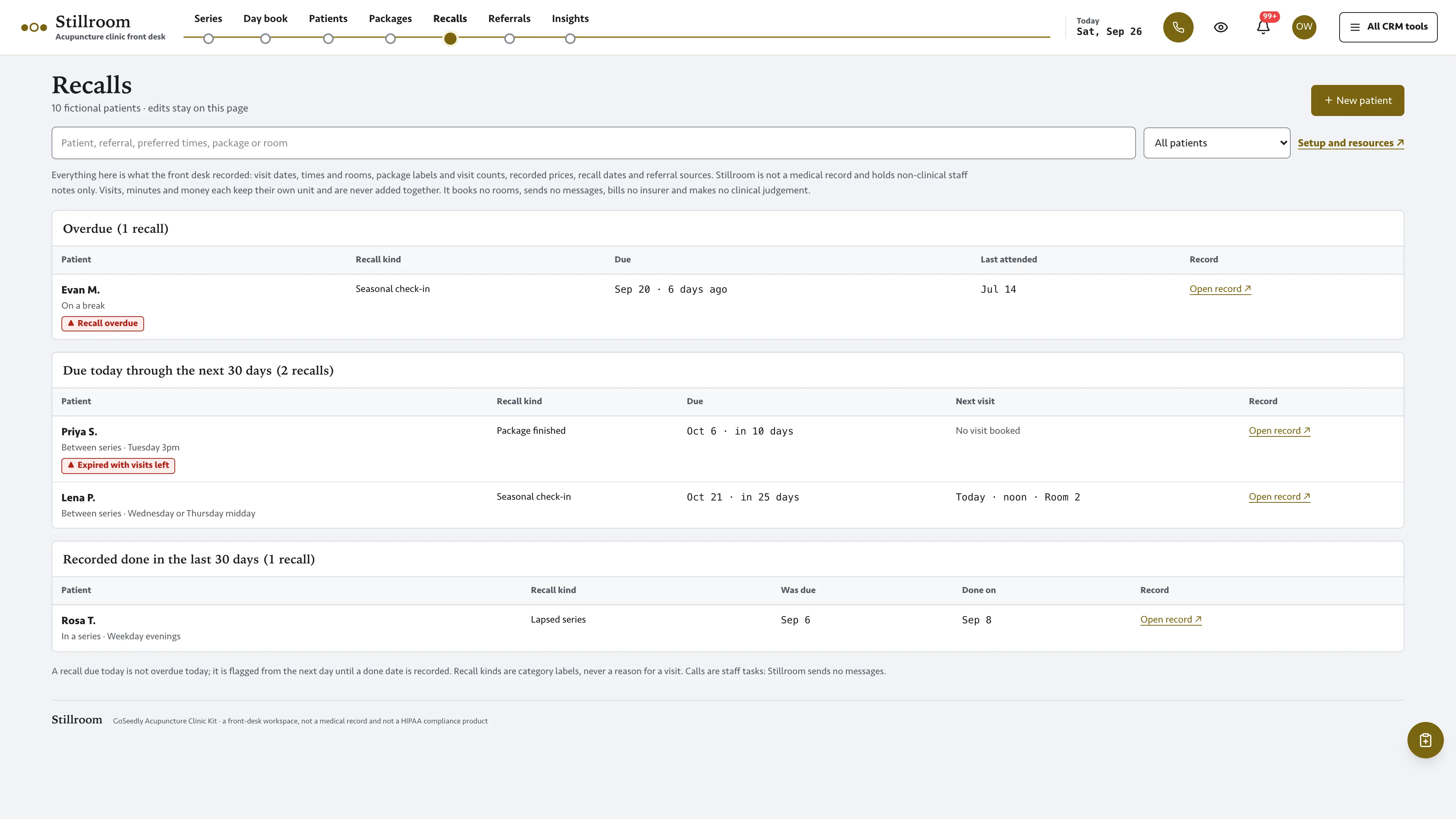Open record for Evan M.

1220,289
